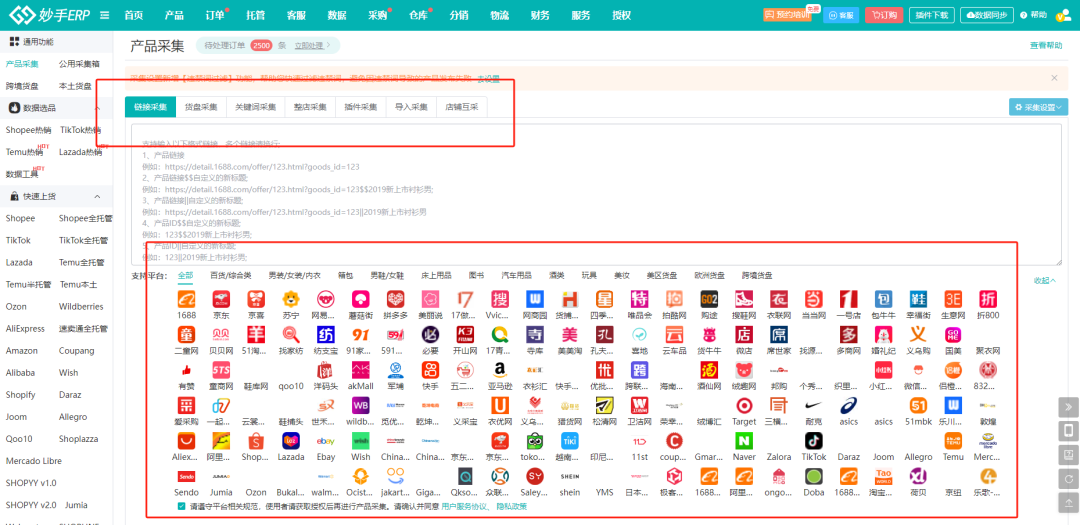Select the 微店 platform icon
Image resolution: width=1080 pixels, height=525 pixels.
pos(744,334)
